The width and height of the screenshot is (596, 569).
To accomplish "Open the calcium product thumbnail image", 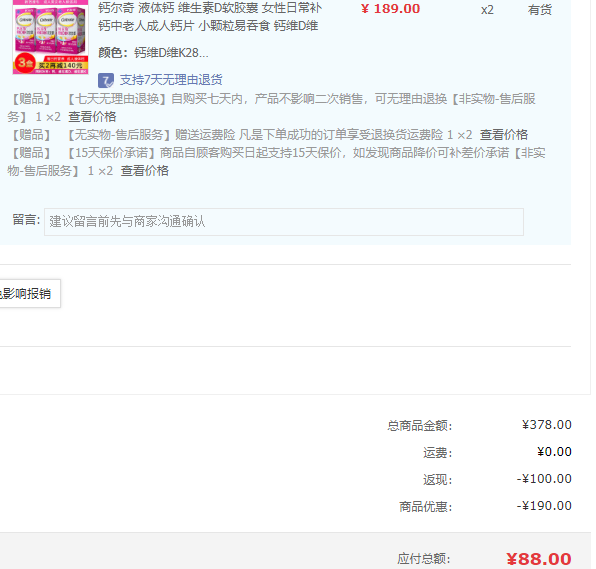I will click(x=51, y=37).
